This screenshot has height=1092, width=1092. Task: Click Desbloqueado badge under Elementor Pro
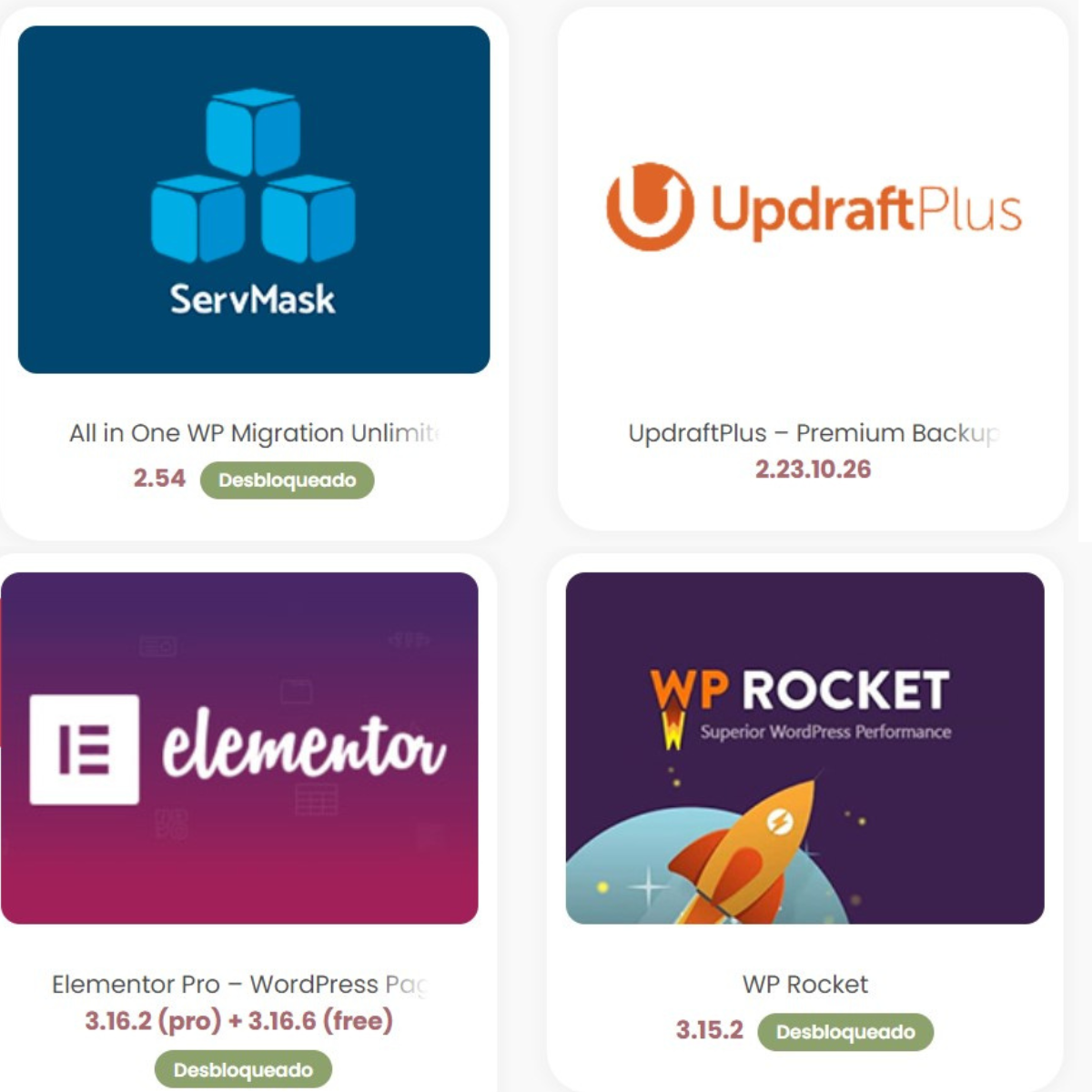(x=243, y=1070)
